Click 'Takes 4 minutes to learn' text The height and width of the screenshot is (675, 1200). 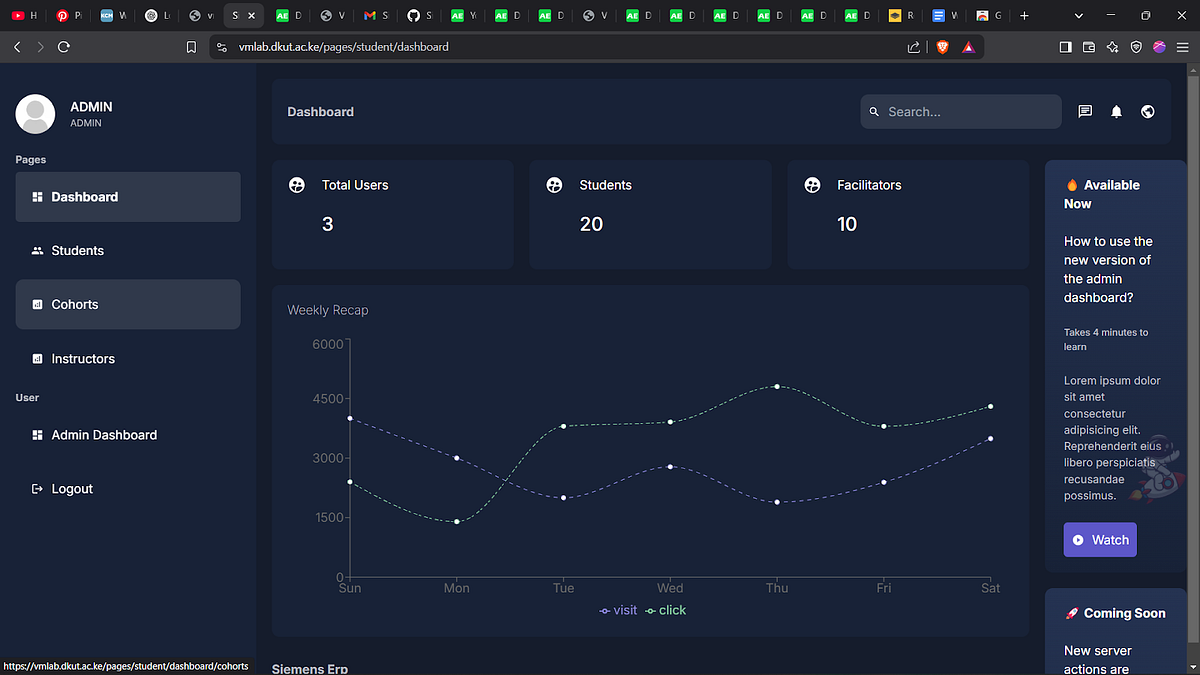1106,339
